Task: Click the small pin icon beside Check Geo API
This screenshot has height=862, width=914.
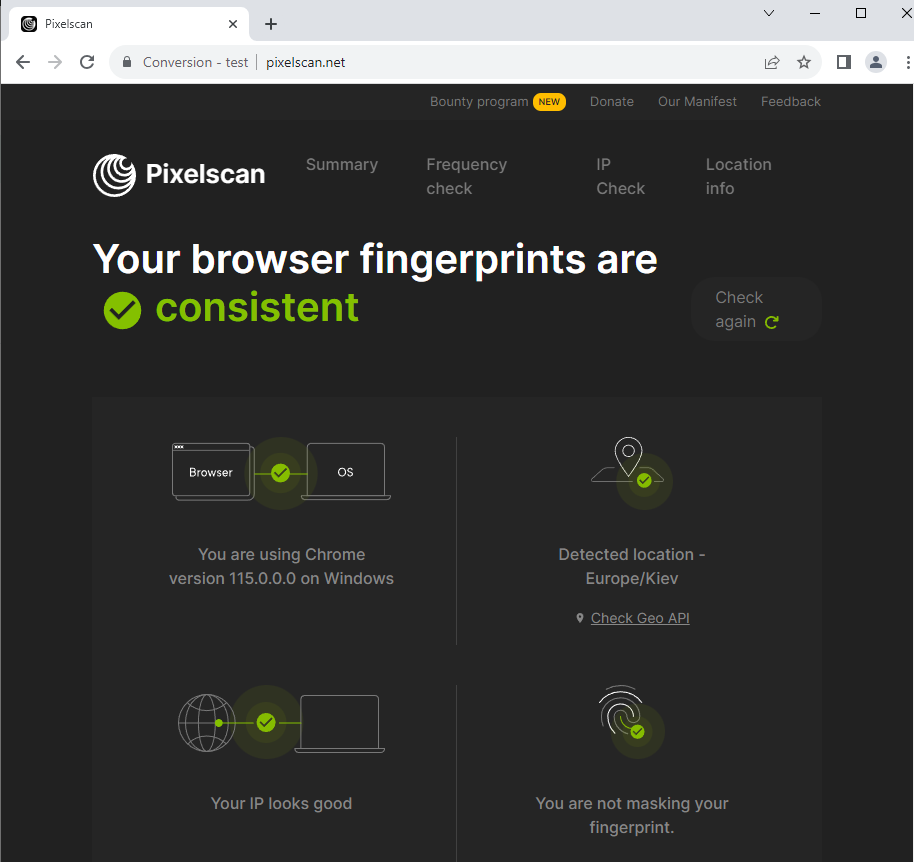Action: 579,618
